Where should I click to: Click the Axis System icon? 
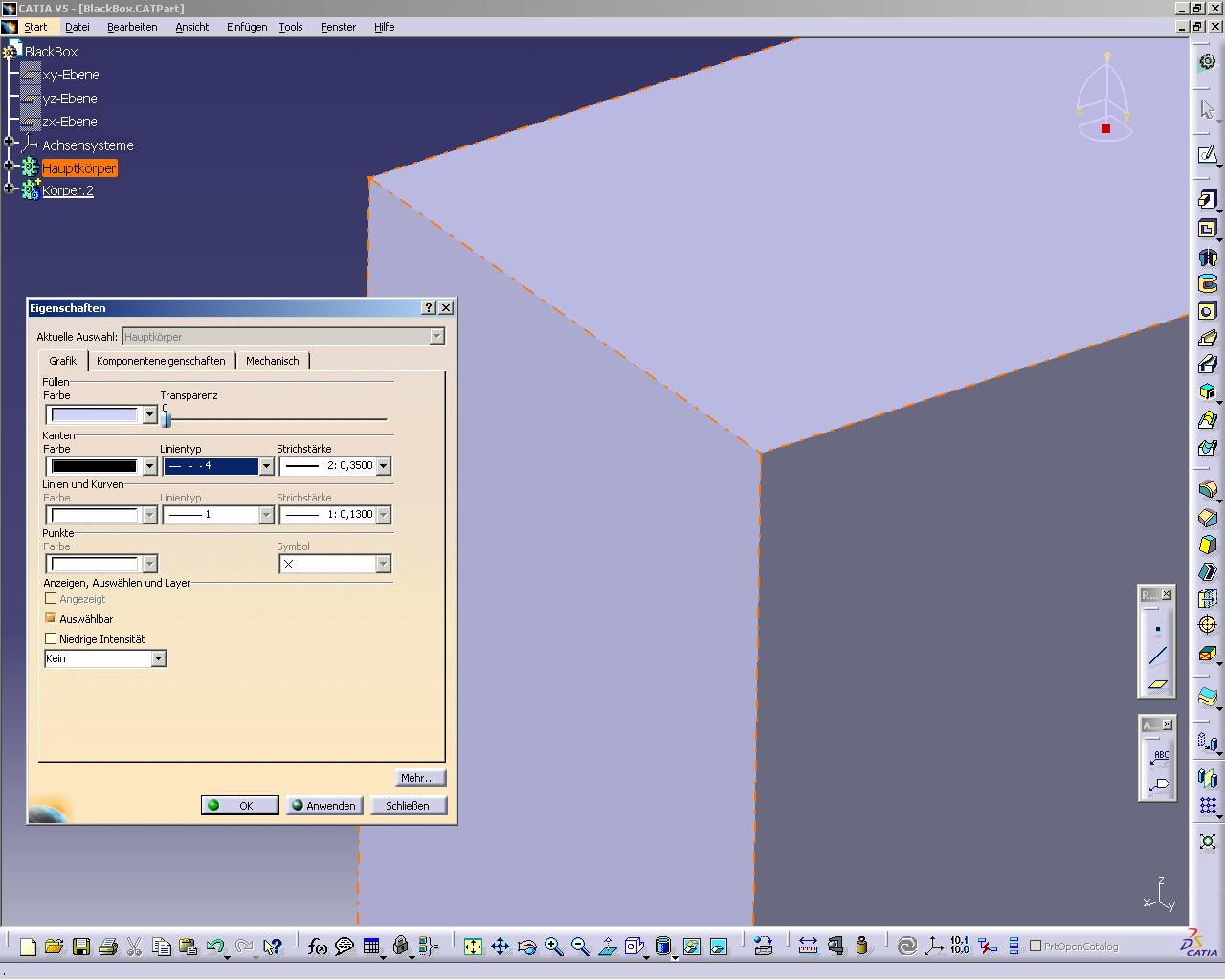coord(934,947)
